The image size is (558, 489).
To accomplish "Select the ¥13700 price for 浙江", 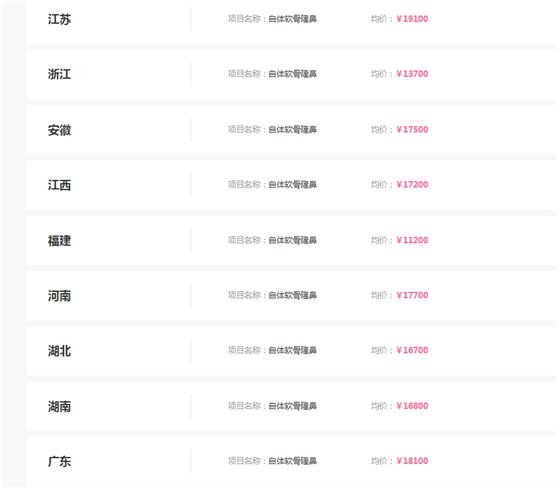I will [x=412, y=74].
